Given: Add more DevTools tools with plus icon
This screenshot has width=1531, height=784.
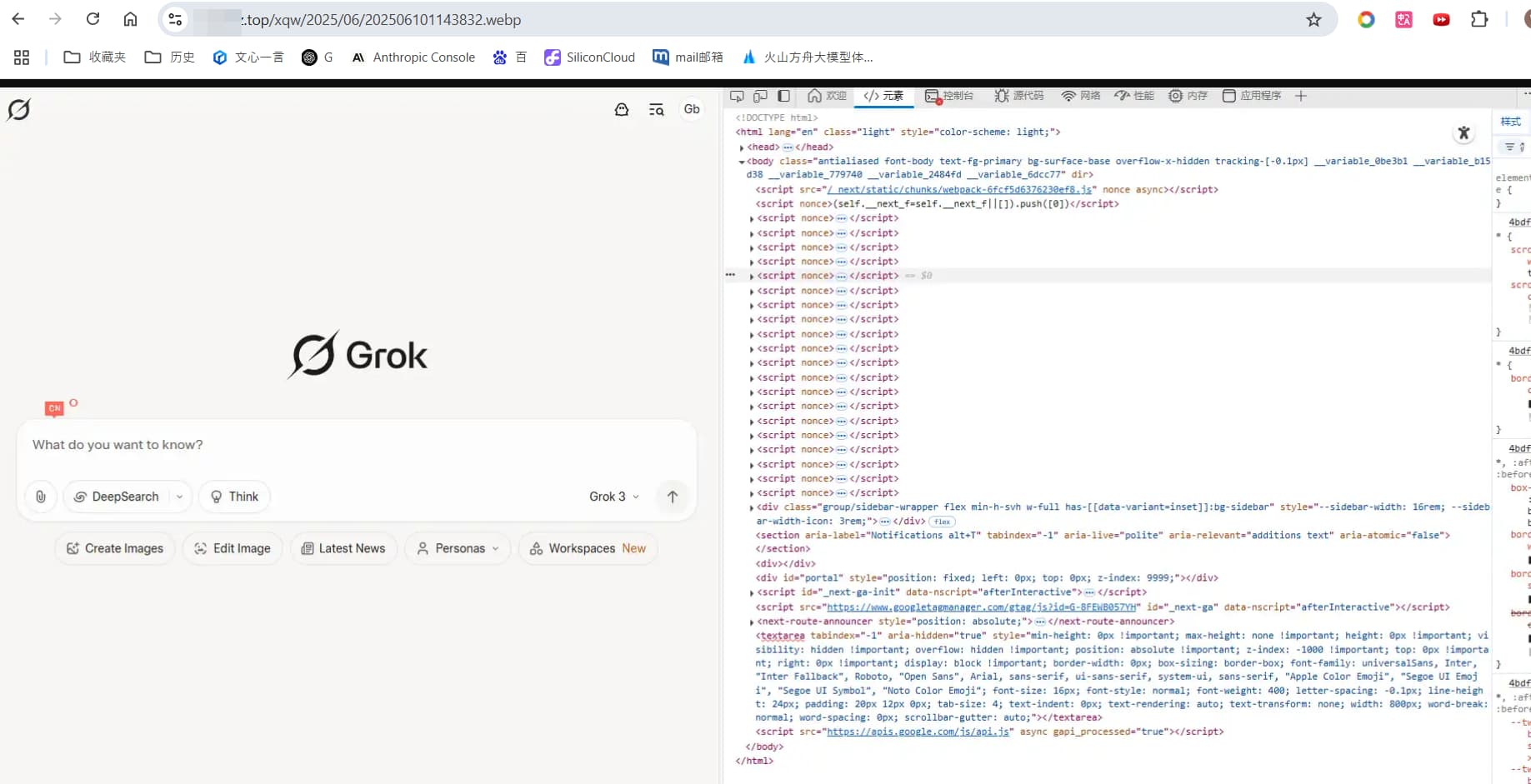Looking at the screenshot, I should [1301, 96].
